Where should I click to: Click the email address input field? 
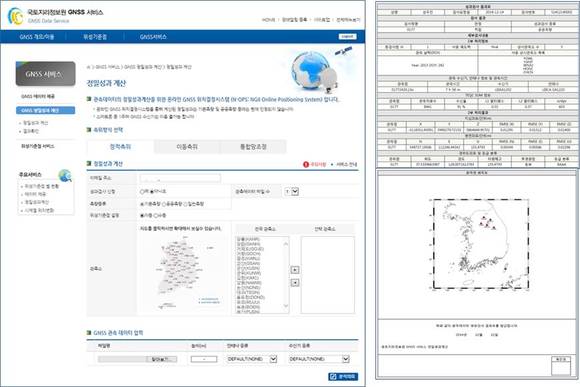coord(180,178)
